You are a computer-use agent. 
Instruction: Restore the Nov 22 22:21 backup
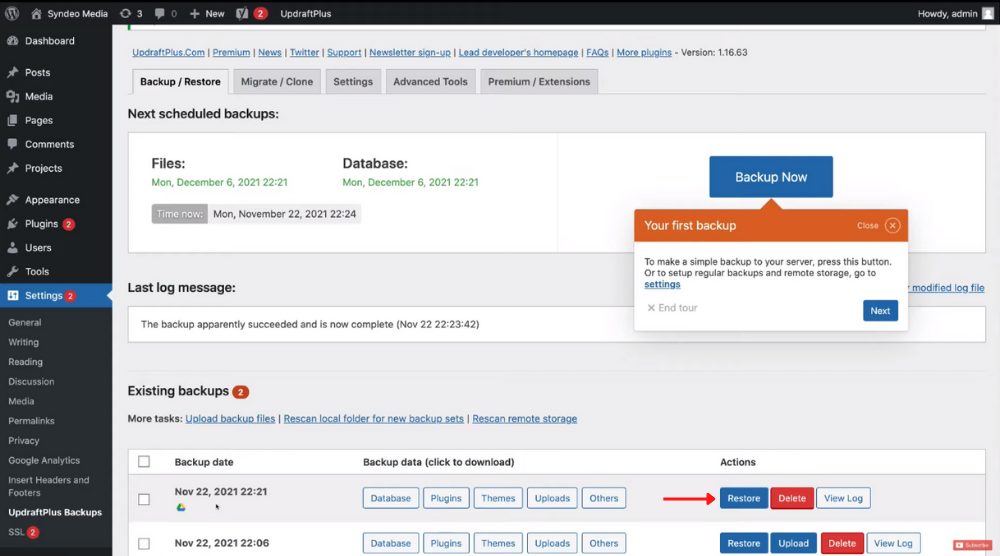tap(744, 498)
